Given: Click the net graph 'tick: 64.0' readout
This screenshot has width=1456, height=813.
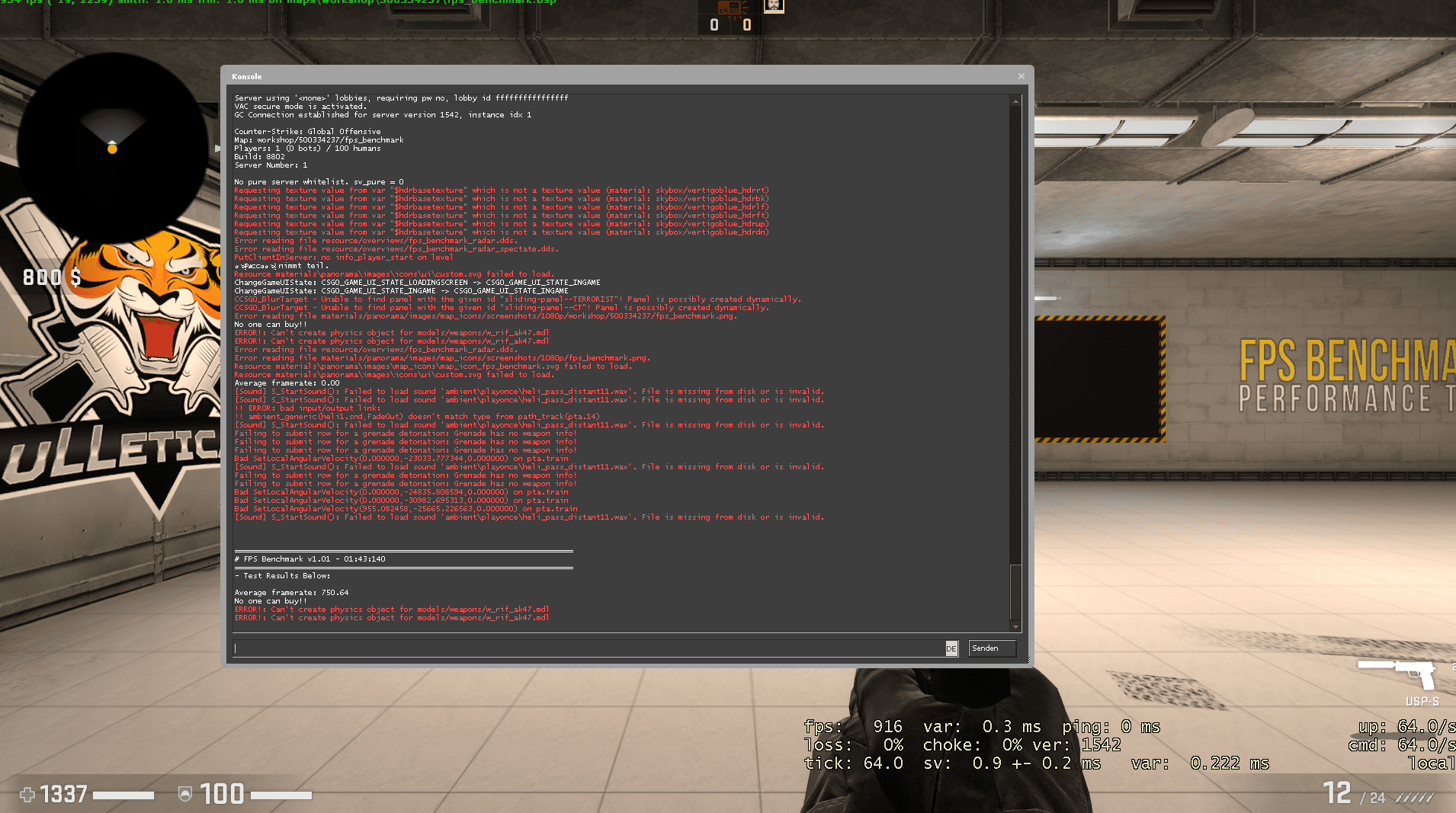Looking at the screenshot, I should point(854,763).
